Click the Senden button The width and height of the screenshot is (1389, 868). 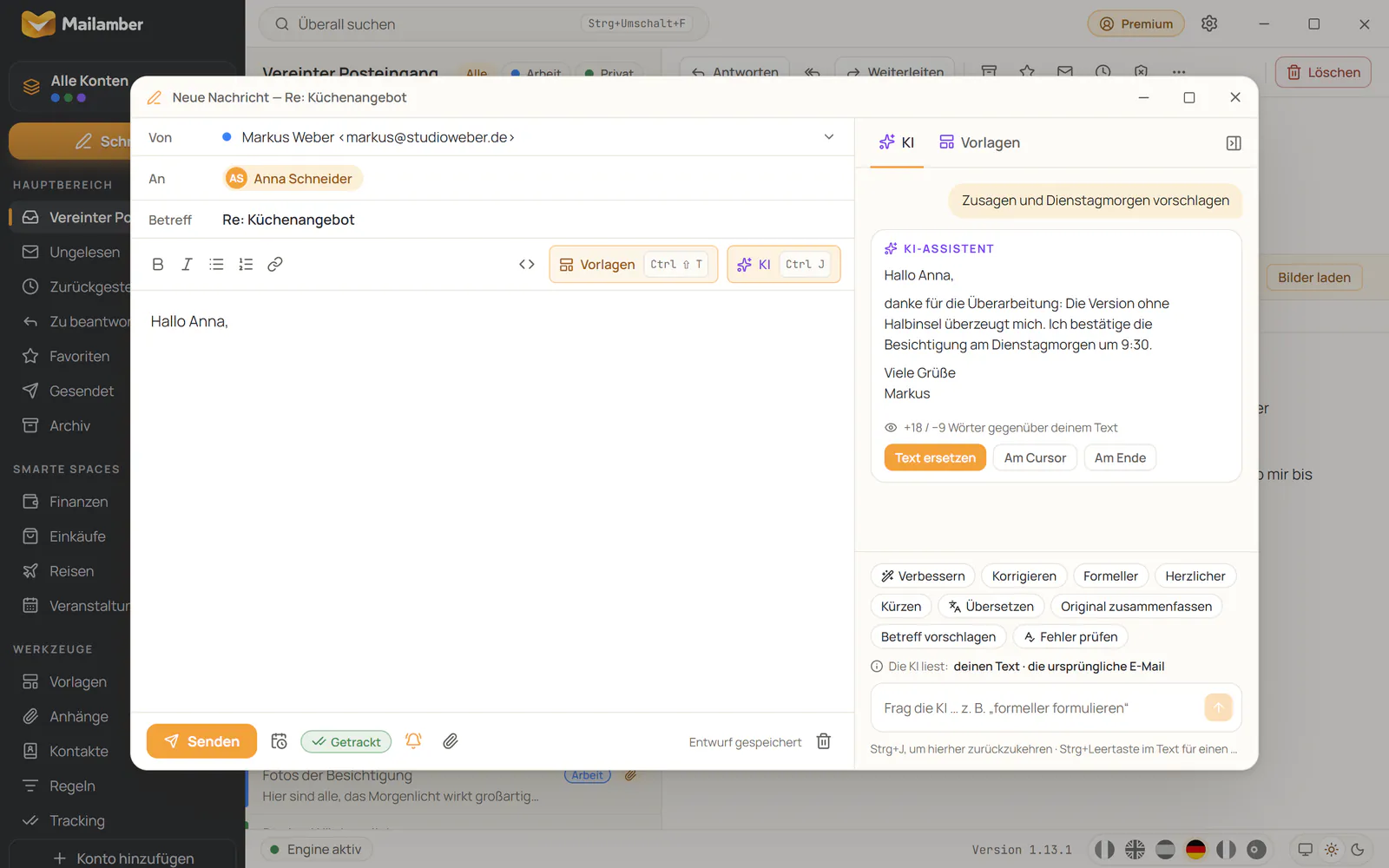(x=201, y=741)
